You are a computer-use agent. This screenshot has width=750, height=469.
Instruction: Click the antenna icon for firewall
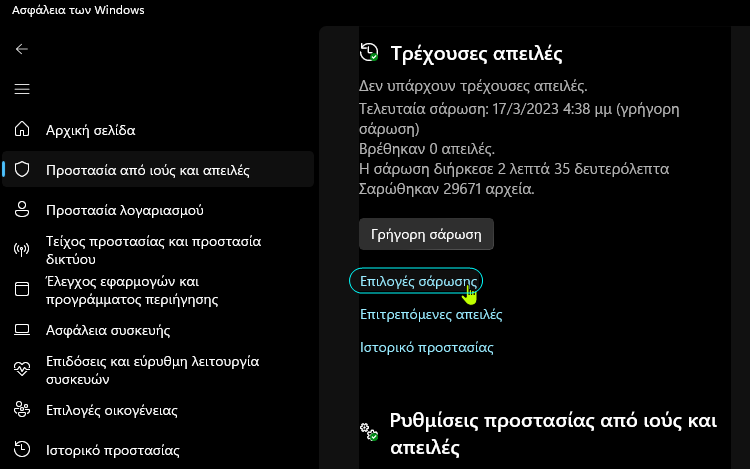[x=22, y=250]
